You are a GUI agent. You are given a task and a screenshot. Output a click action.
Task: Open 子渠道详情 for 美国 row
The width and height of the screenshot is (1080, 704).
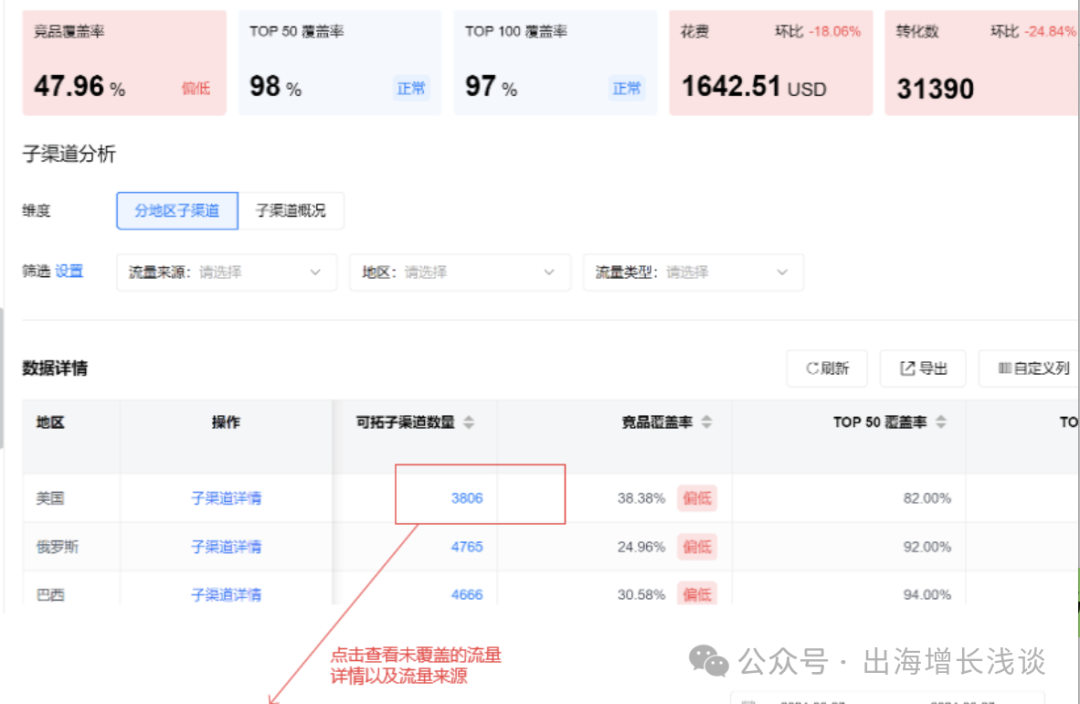(226, 495)
